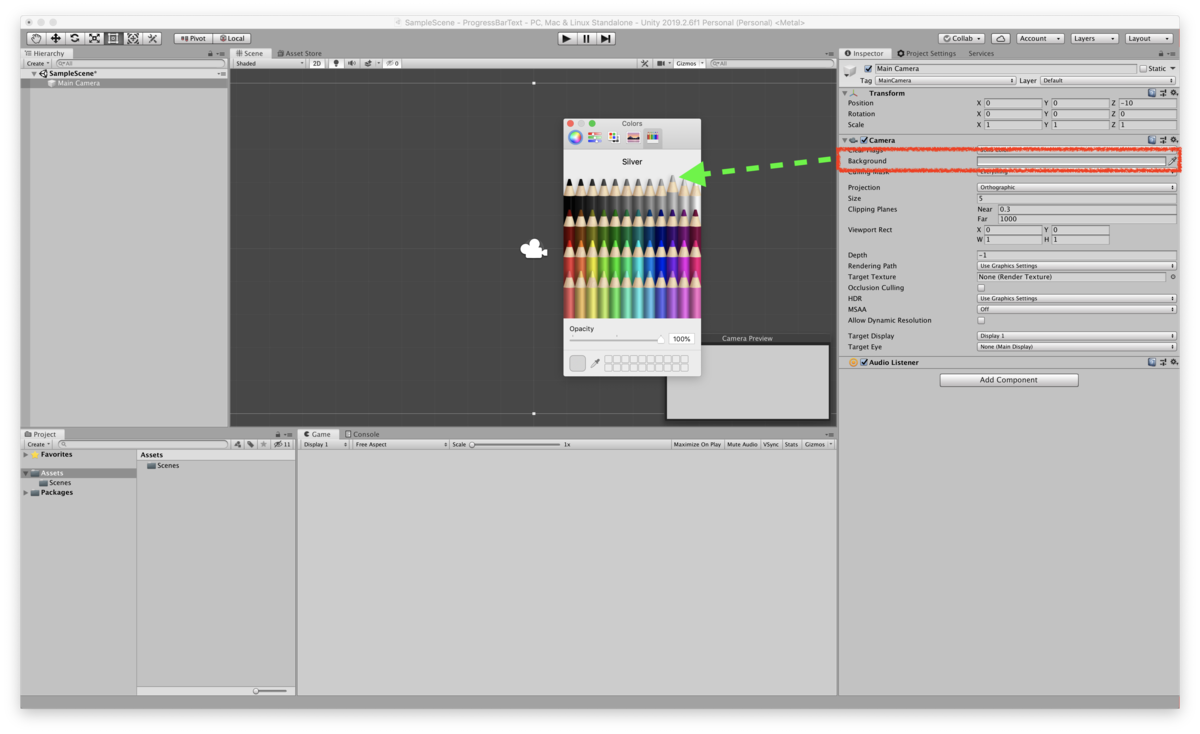This screenshot has width=1200, height=734.
Task: Click search by type icon in Project
Action: [238, 444]
